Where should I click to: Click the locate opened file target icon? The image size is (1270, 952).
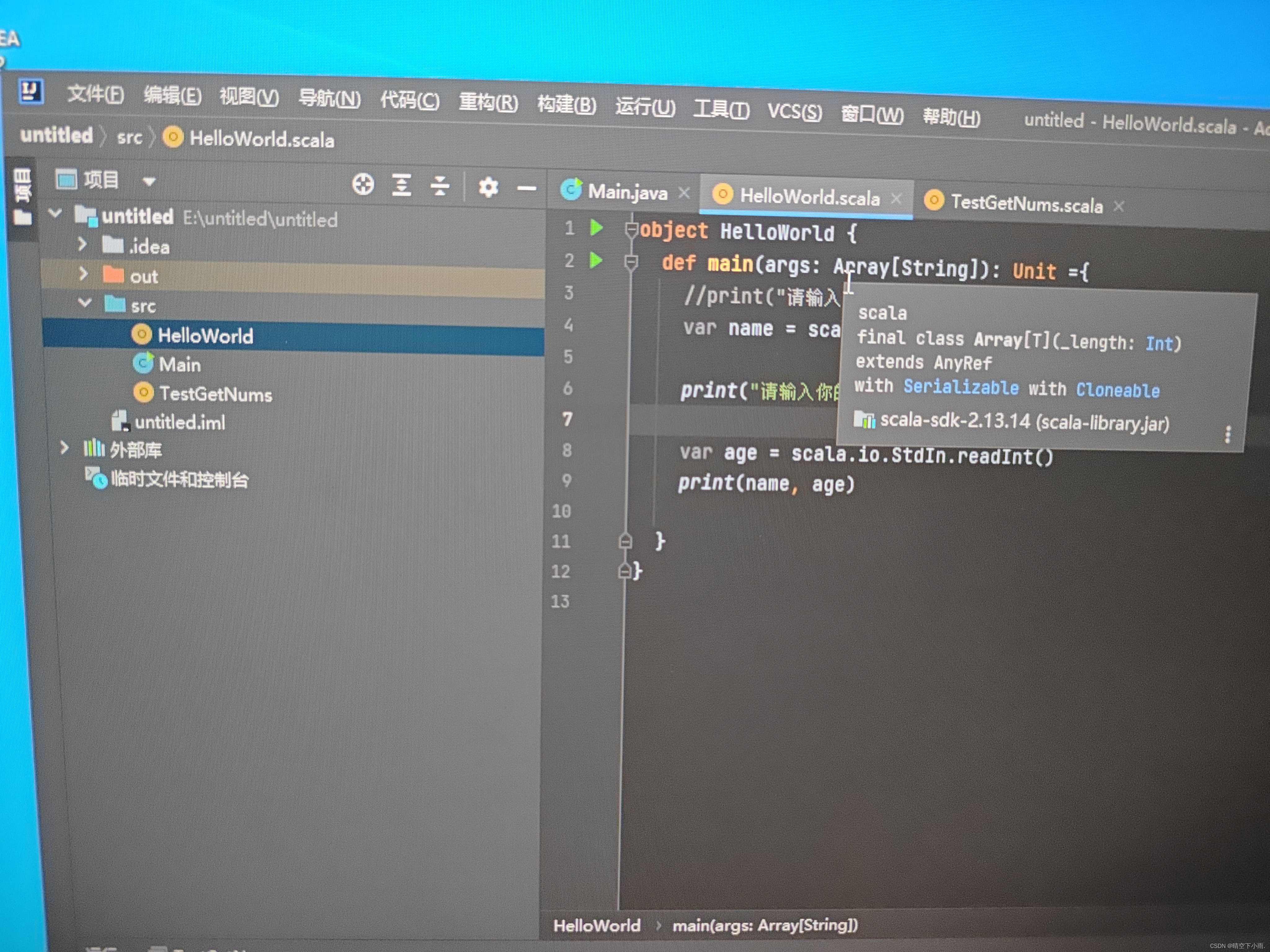(x=363, y=184)
